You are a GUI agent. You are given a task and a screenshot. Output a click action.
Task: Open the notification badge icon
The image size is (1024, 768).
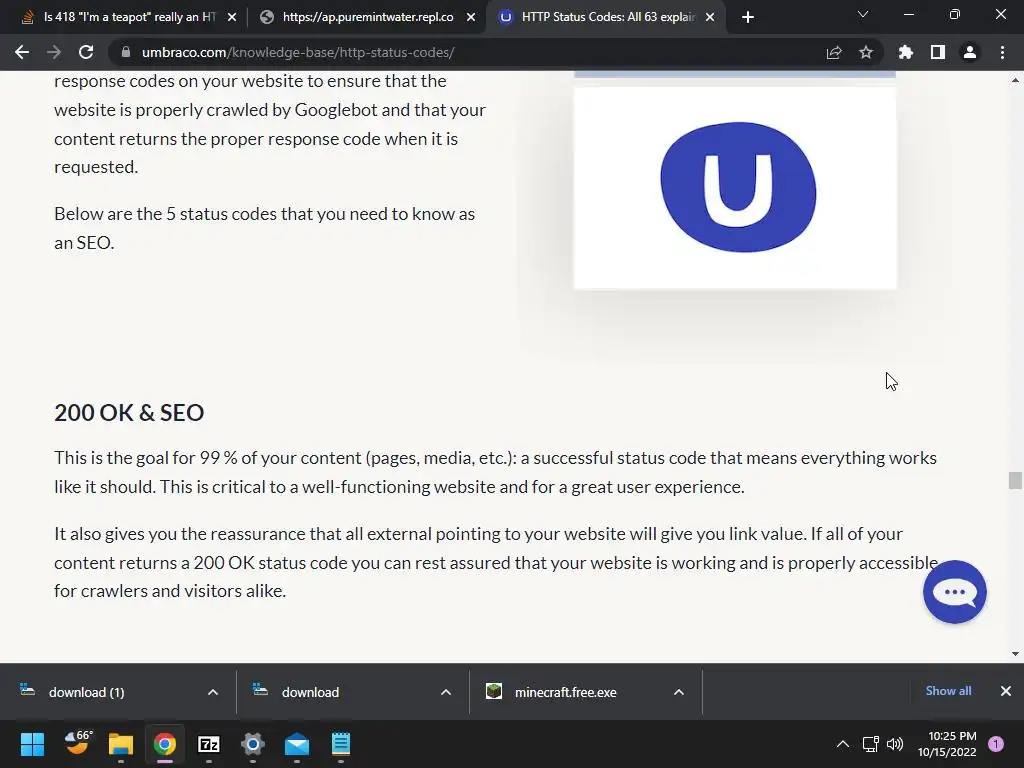click(x=996, y=744)
